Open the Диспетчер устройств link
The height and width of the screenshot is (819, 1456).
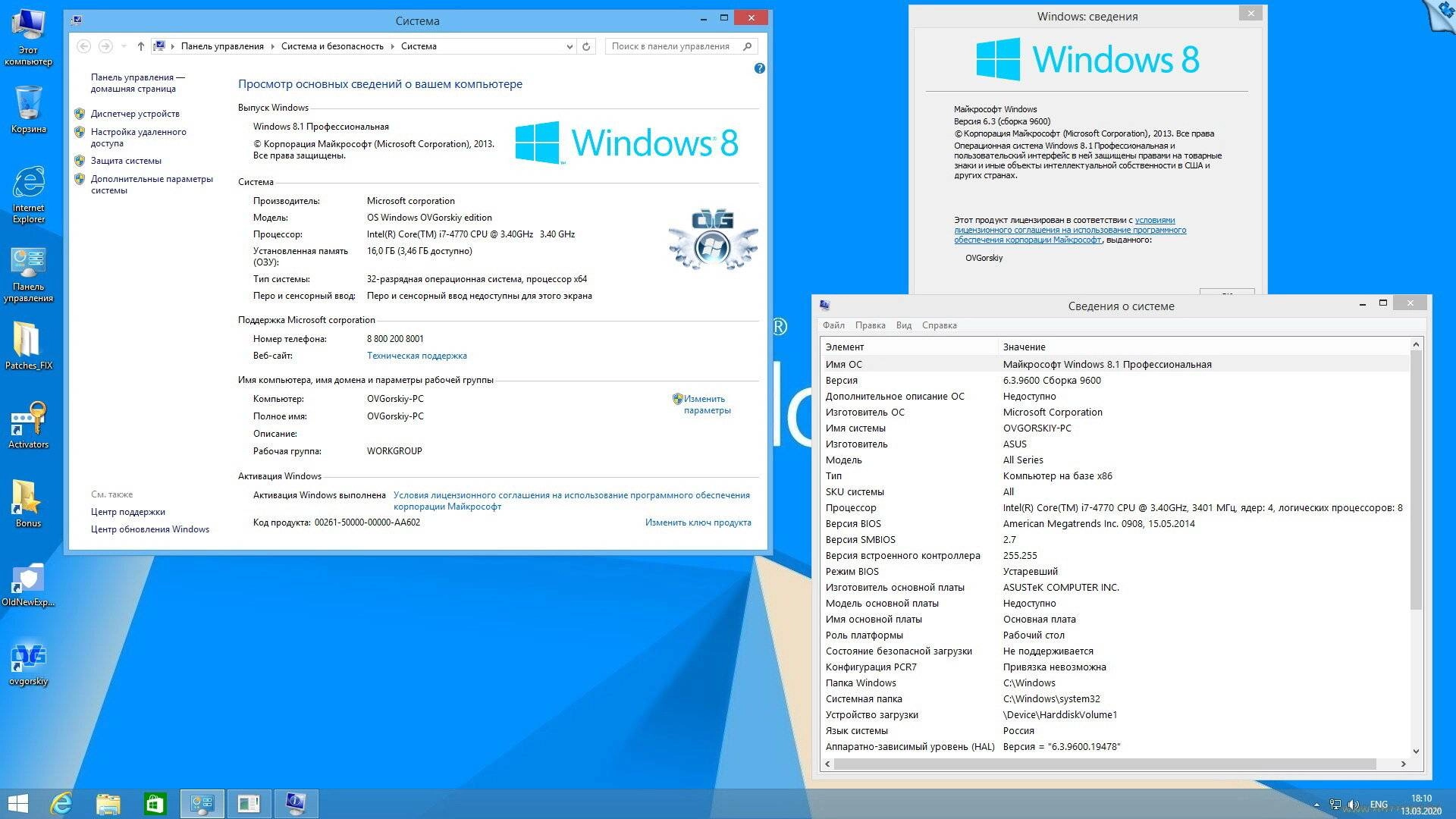[135, 114]
